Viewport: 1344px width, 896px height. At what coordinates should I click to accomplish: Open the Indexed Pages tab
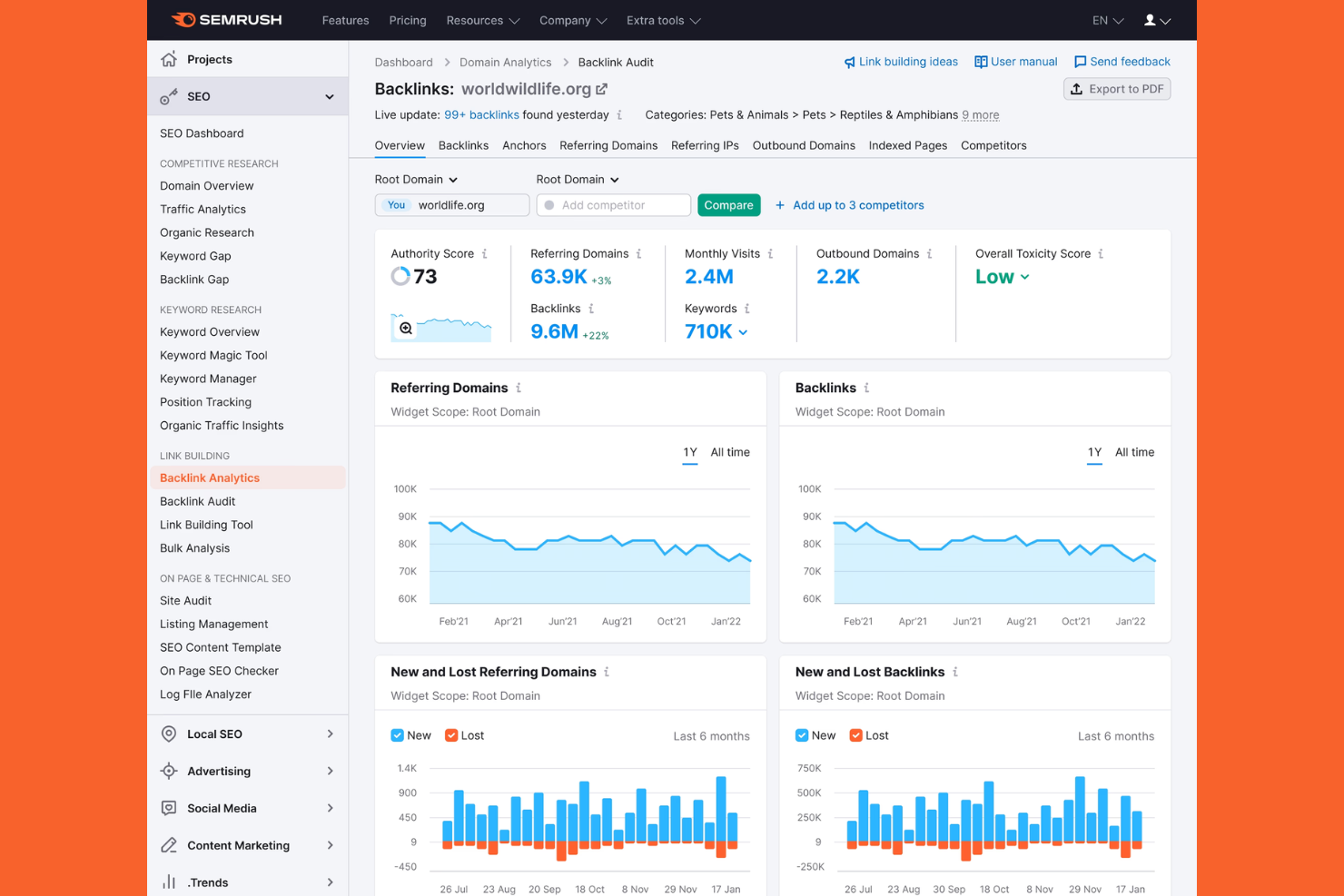907,145
